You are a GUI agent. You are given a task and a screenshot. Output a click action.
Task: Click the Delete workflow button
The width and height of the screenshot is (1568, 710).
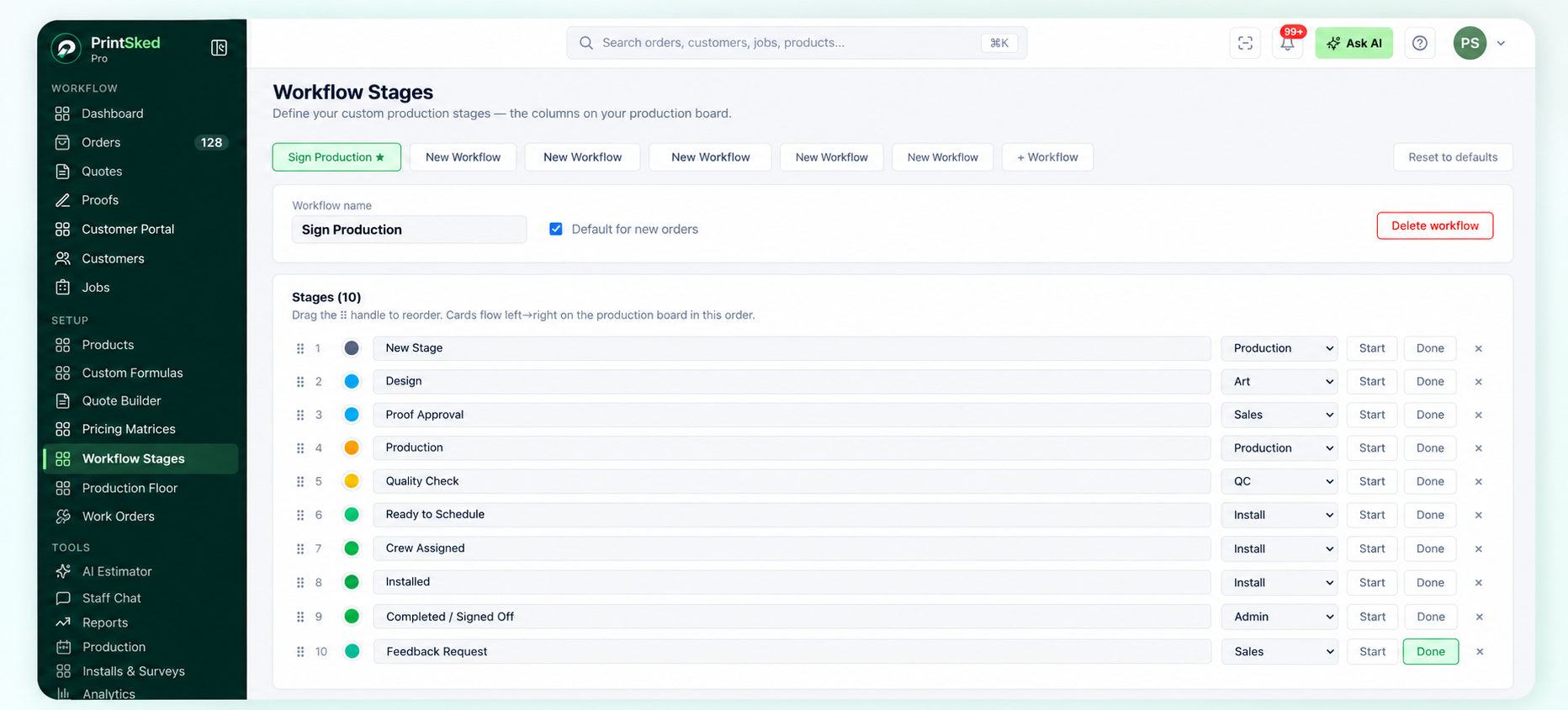click(x=1435, y=225)
